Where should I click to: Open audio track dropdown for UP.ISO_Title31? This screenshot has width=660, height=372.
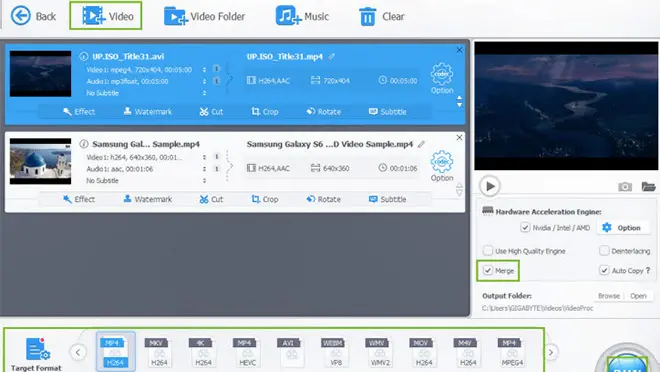pyautogui.click(x=205, y=81)
